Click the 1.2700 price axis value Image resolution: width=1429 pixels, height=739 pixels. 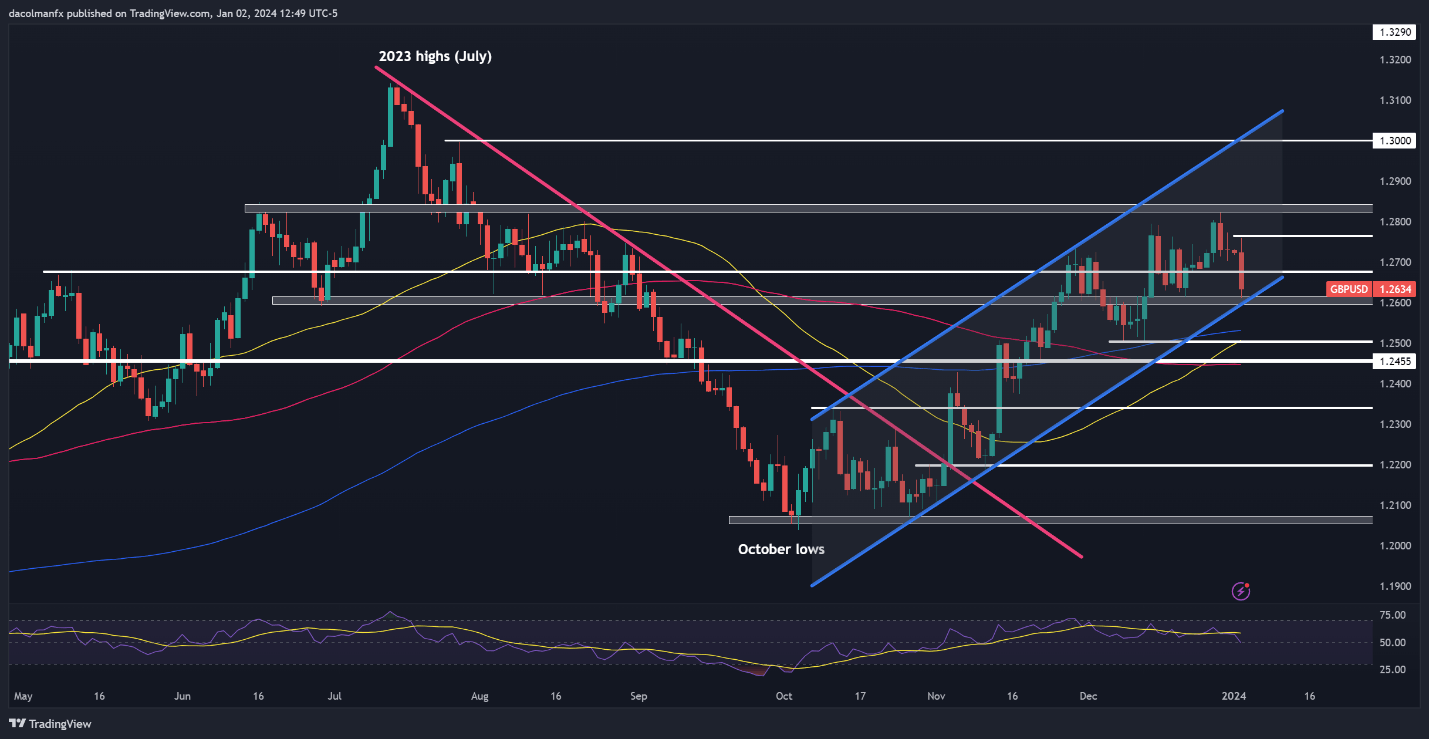click(1395, 262)
